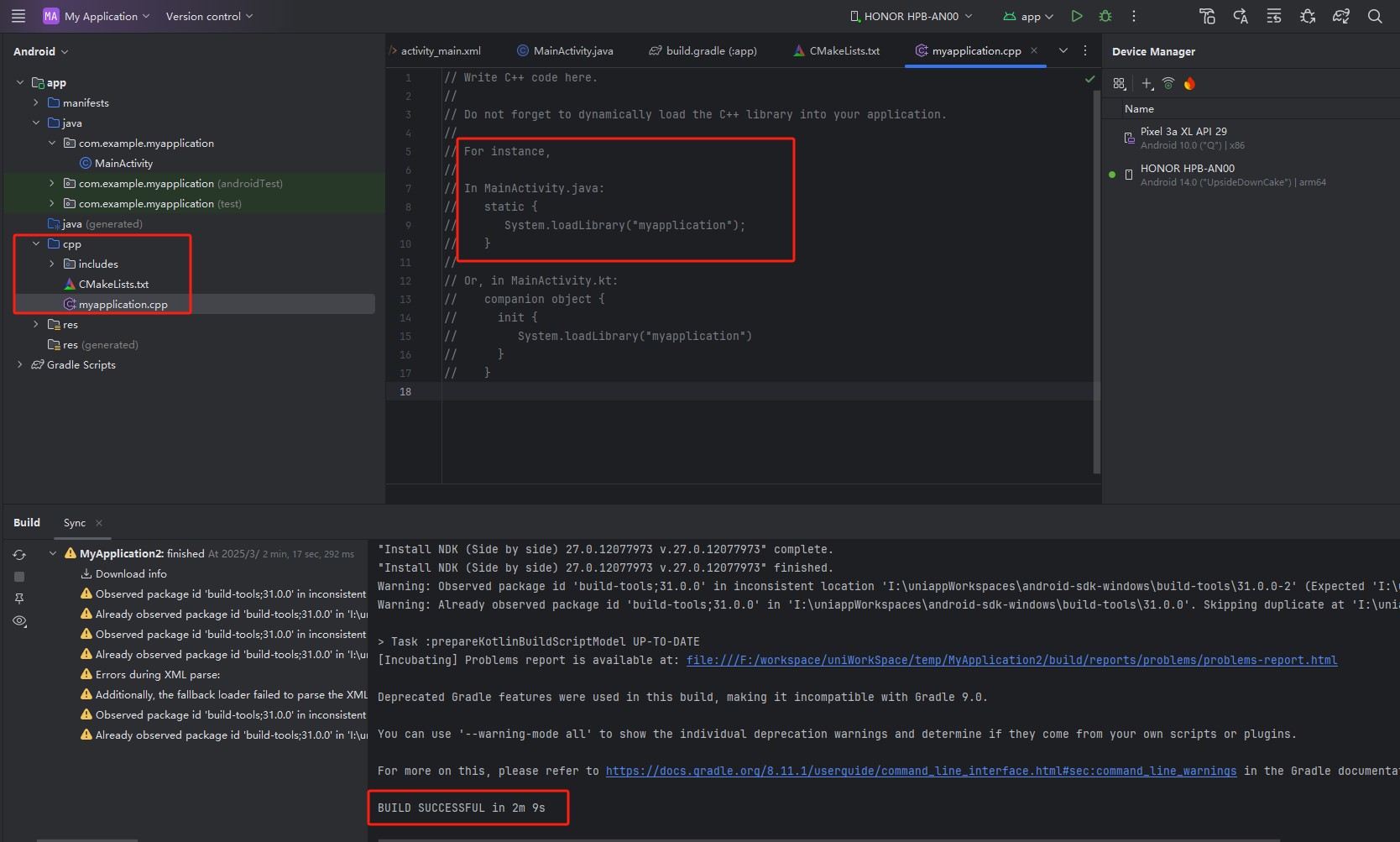Image resolution: width=1400 pixels, height=842 pixels.
Task: Open the docs.gradle.org command line warnings link
Action: tap(921, 771)
